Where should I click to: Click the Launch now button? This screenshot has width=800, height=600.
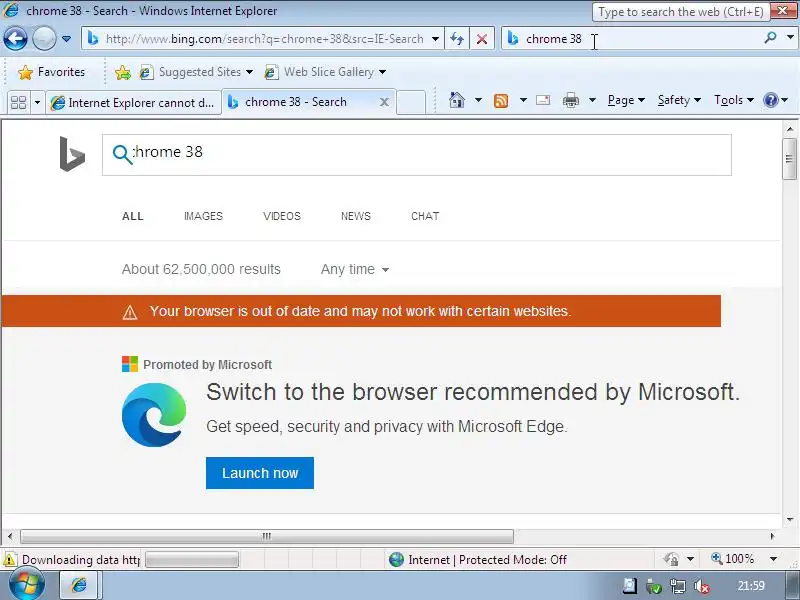tap(260, 473)
